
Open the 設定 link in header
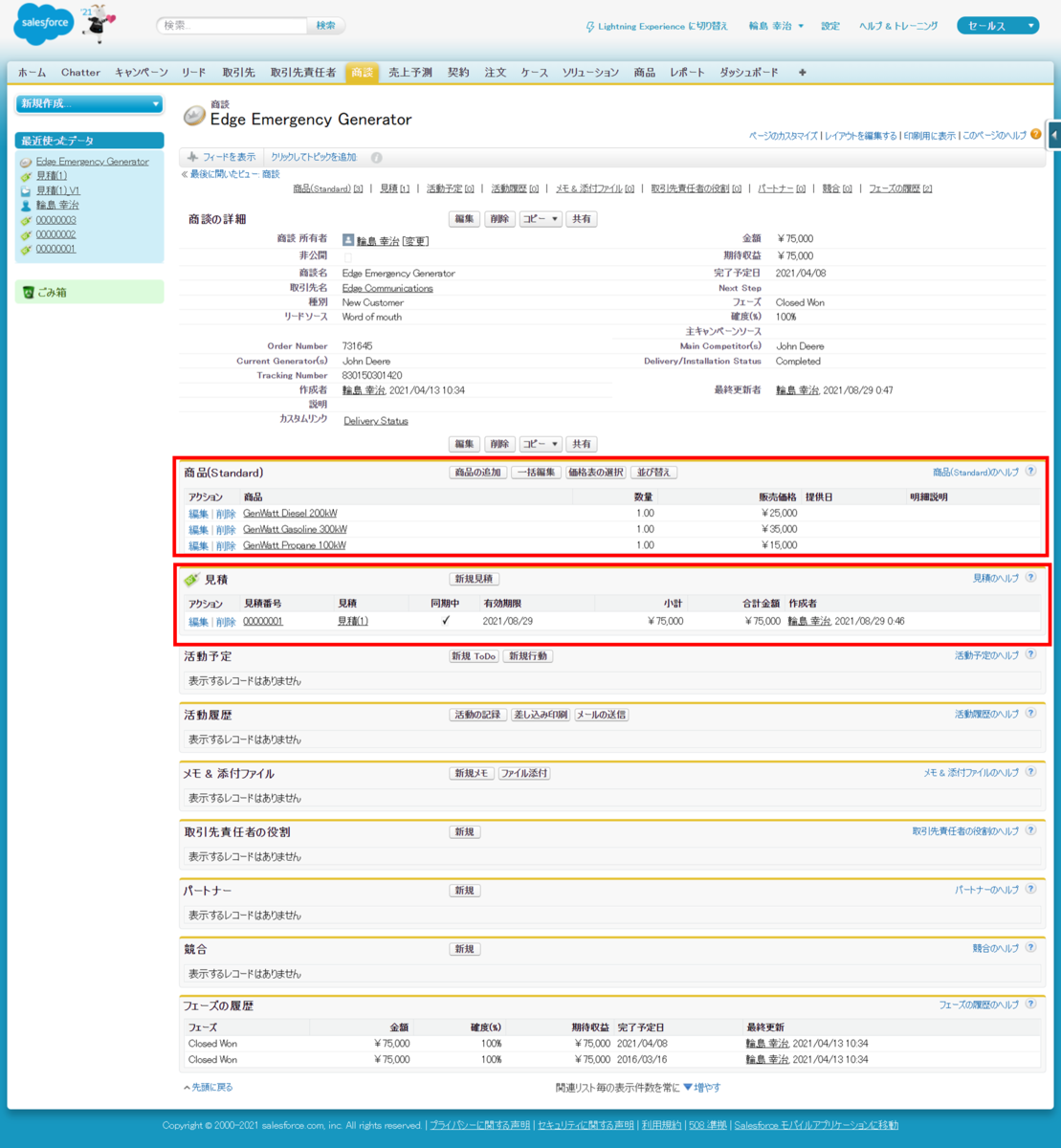click(x=830, y=26)
